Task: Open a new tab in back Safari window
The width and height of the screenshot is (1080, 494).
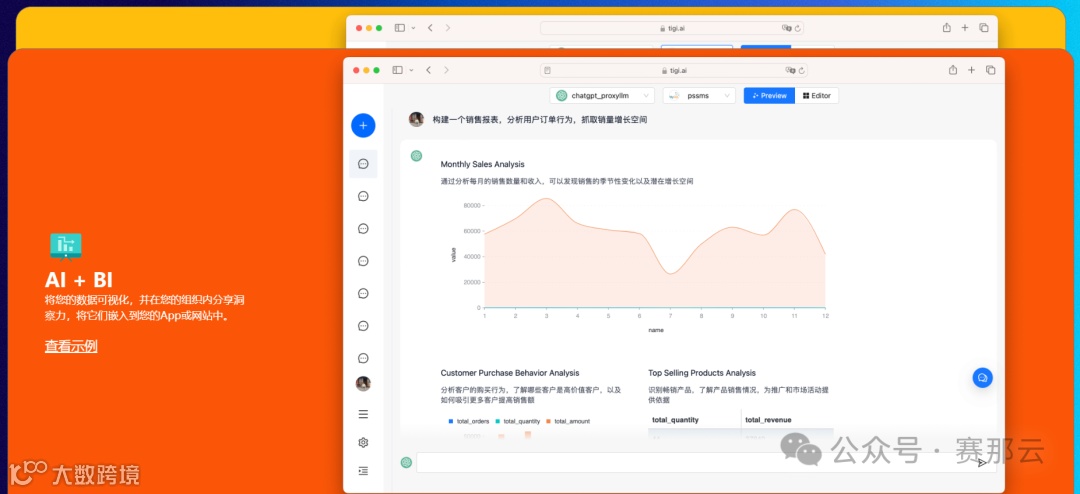Action: (x=965, y=28)
